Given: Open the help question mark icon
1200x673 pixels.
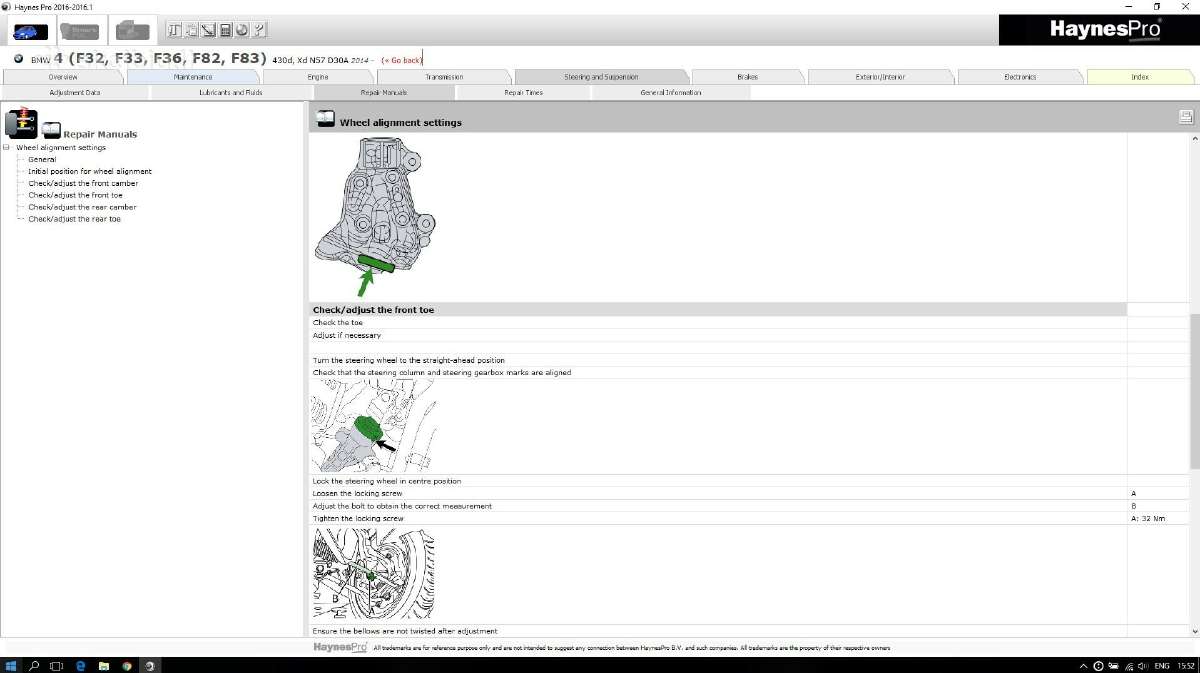Looking at the screenshot, I should [x=259, y=30].
